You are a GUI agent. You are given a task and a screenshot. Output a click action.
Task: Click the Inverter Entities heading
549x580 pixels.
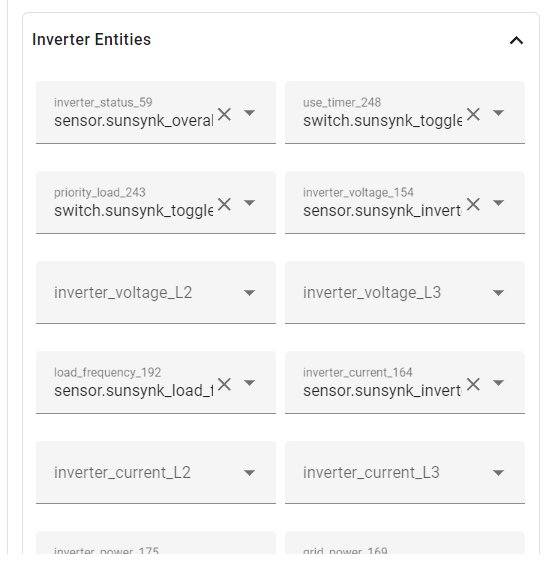(x=91, y=40)
